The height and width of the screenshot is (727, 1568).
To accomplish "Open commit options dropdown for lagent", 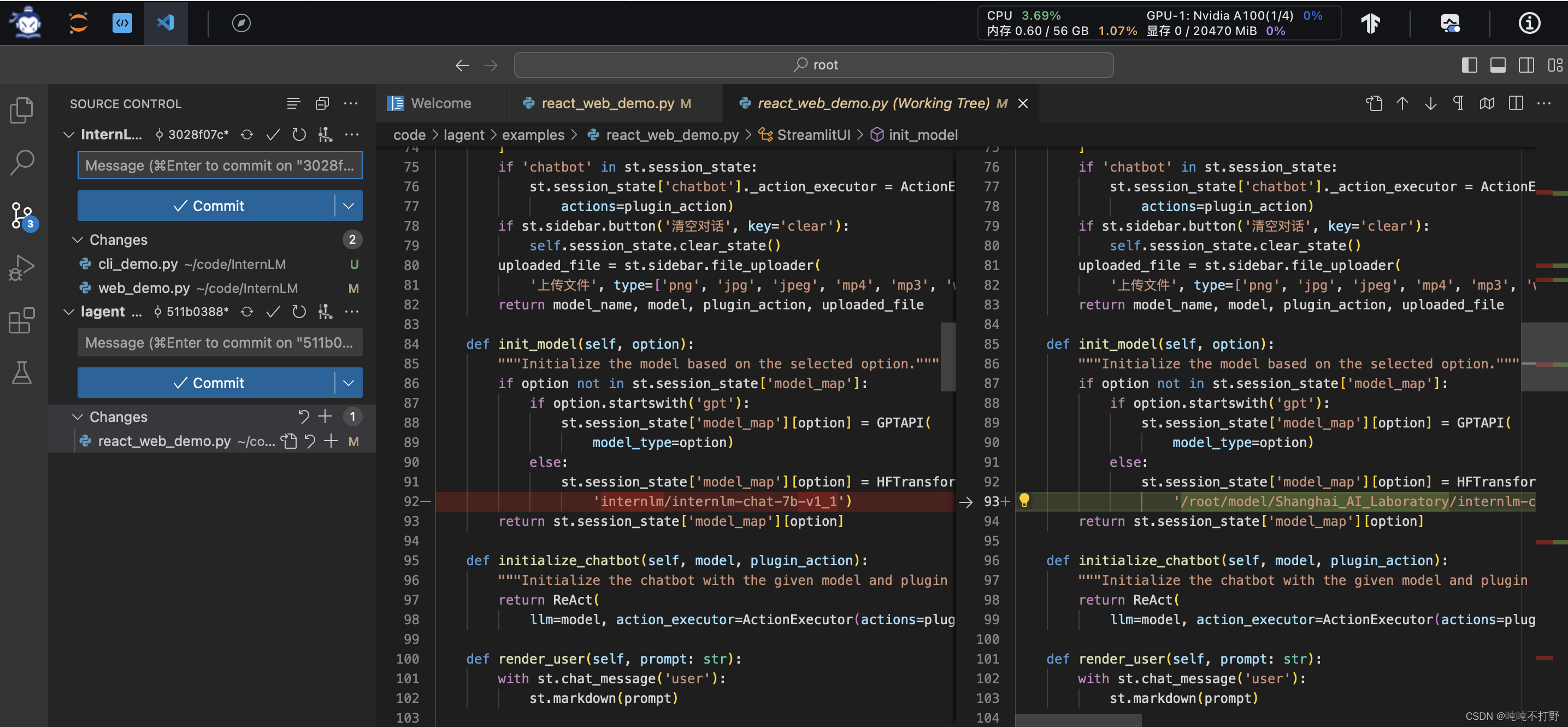I will pyautogui.click(x=349, y=383).
